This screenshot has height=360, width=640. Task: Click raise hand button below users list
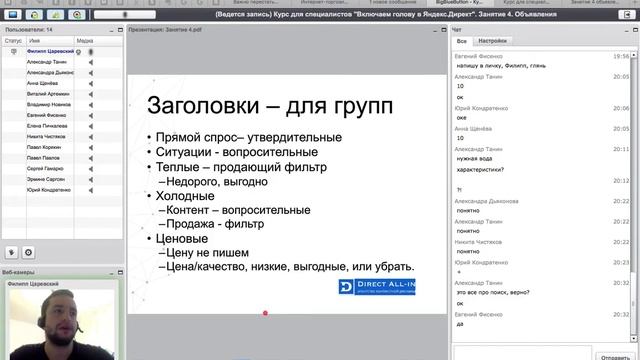click(11, 253)
